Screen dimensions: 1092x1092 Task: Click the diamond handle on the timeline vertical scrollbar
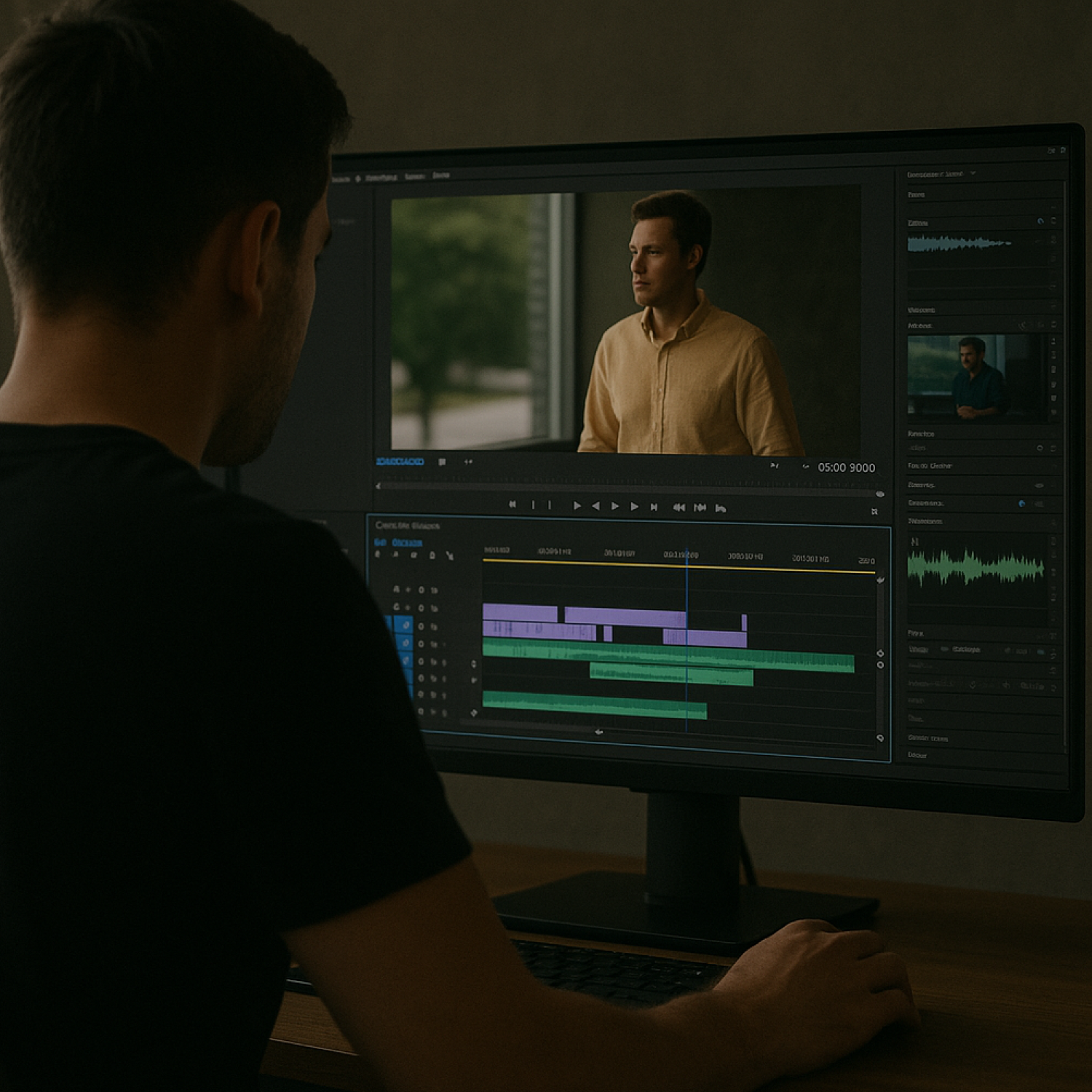click(880, 653)
